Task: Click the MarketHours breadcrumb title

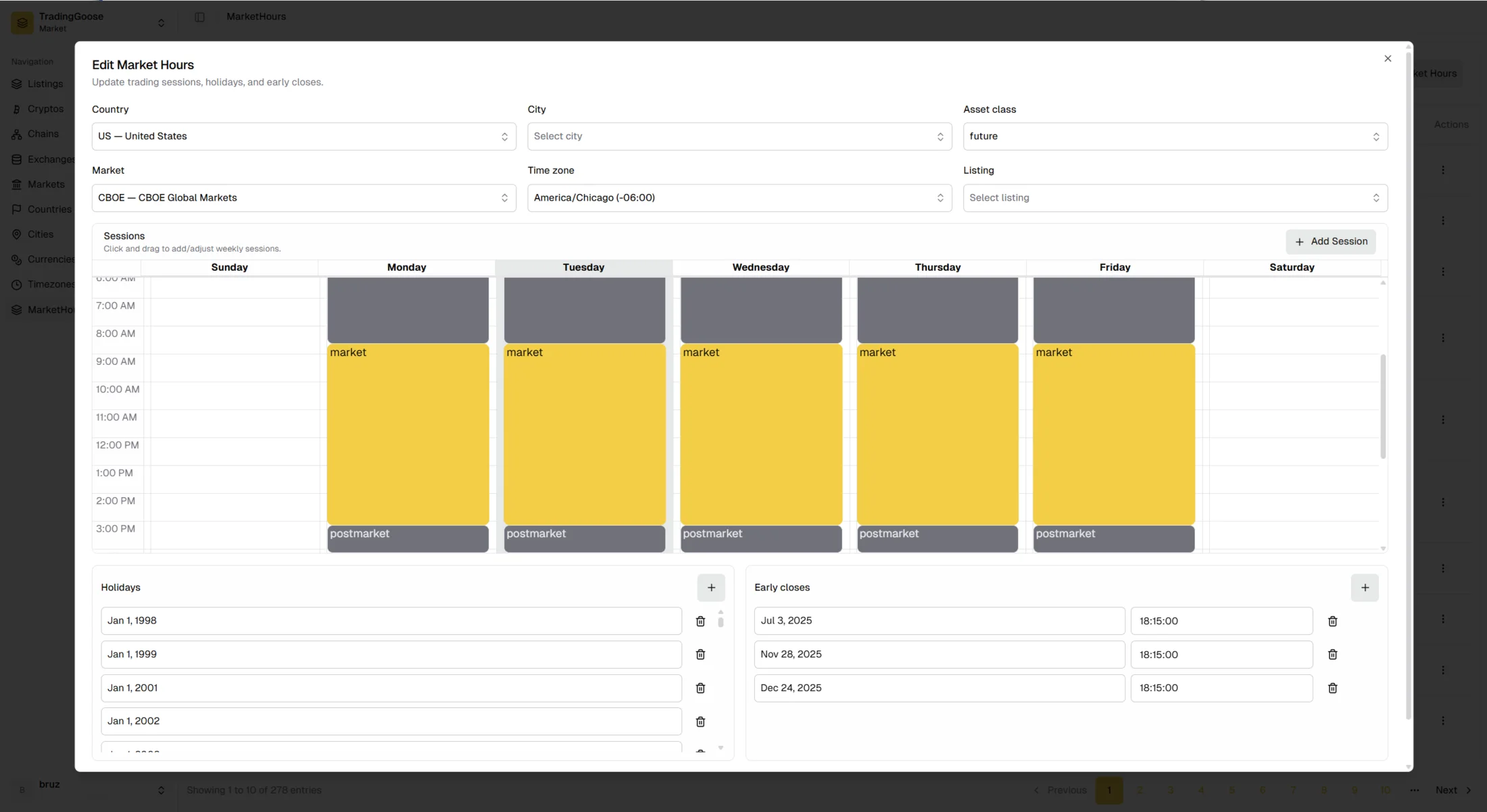Action: coord(256,17)
